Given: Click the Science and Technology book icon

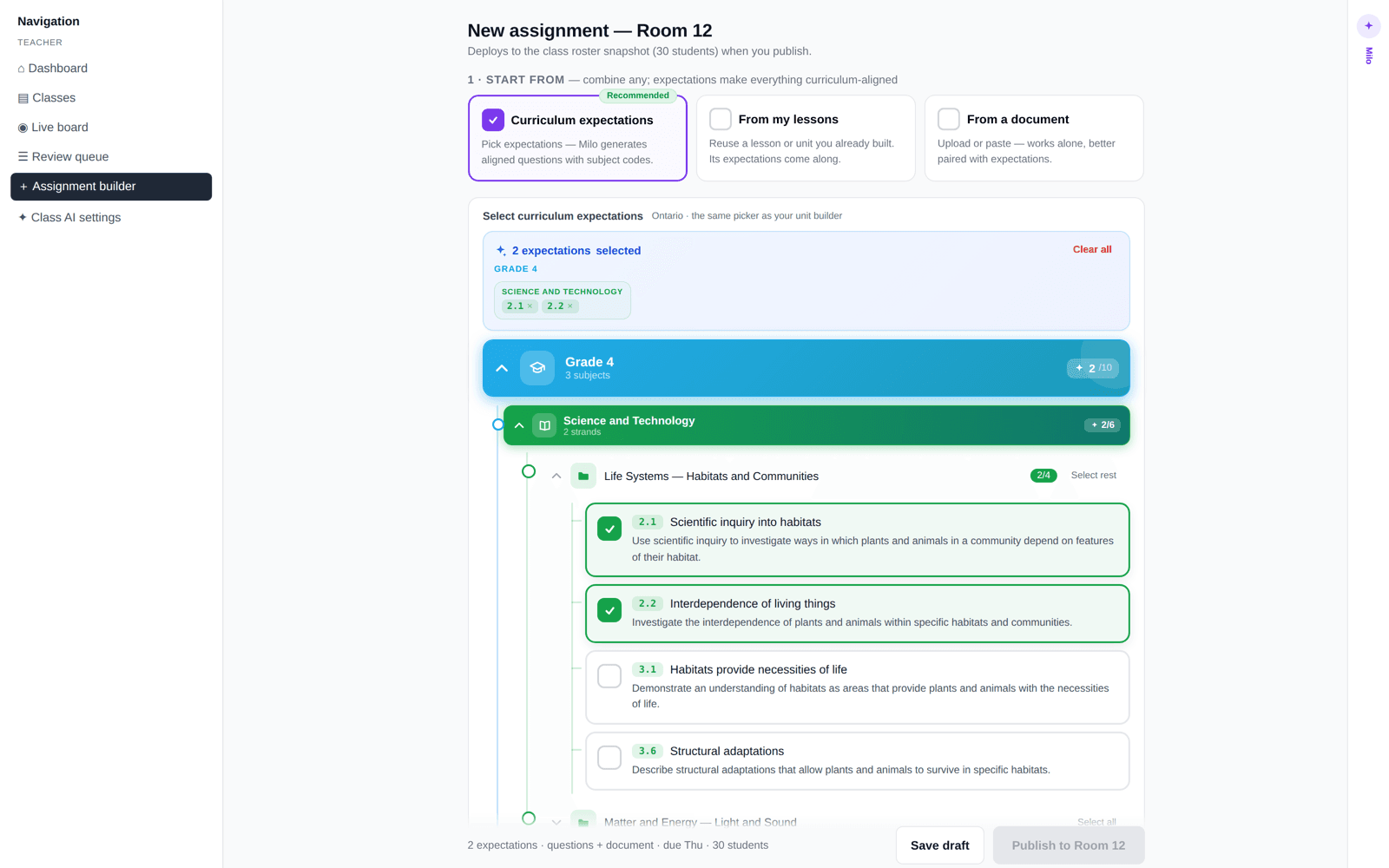Looking at the screenshot, I should tap(544, 425).
